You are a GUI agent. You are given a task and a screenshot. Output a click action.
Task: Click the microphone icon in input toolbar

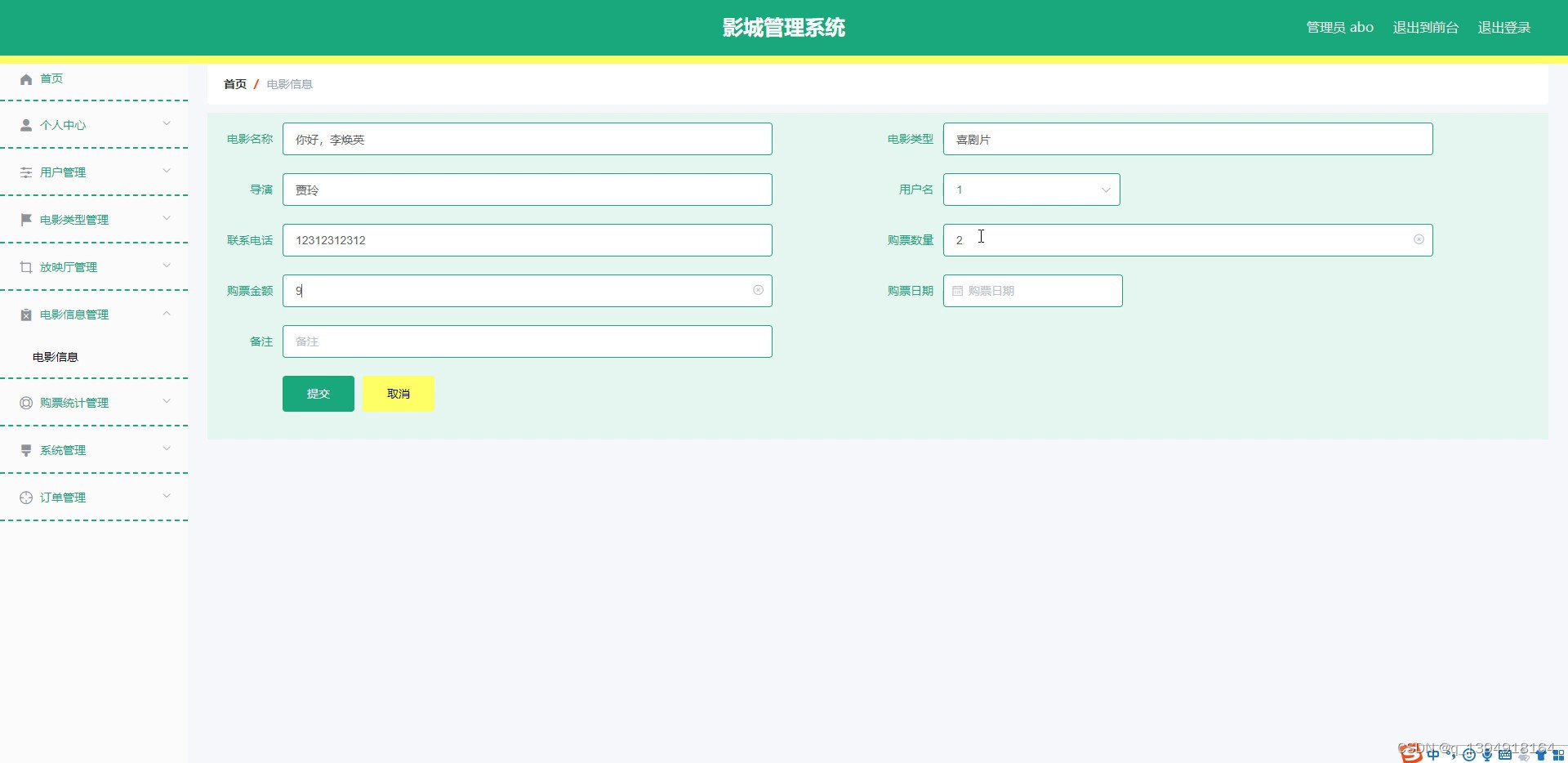pyautogui.click(x=1487, y=755)
